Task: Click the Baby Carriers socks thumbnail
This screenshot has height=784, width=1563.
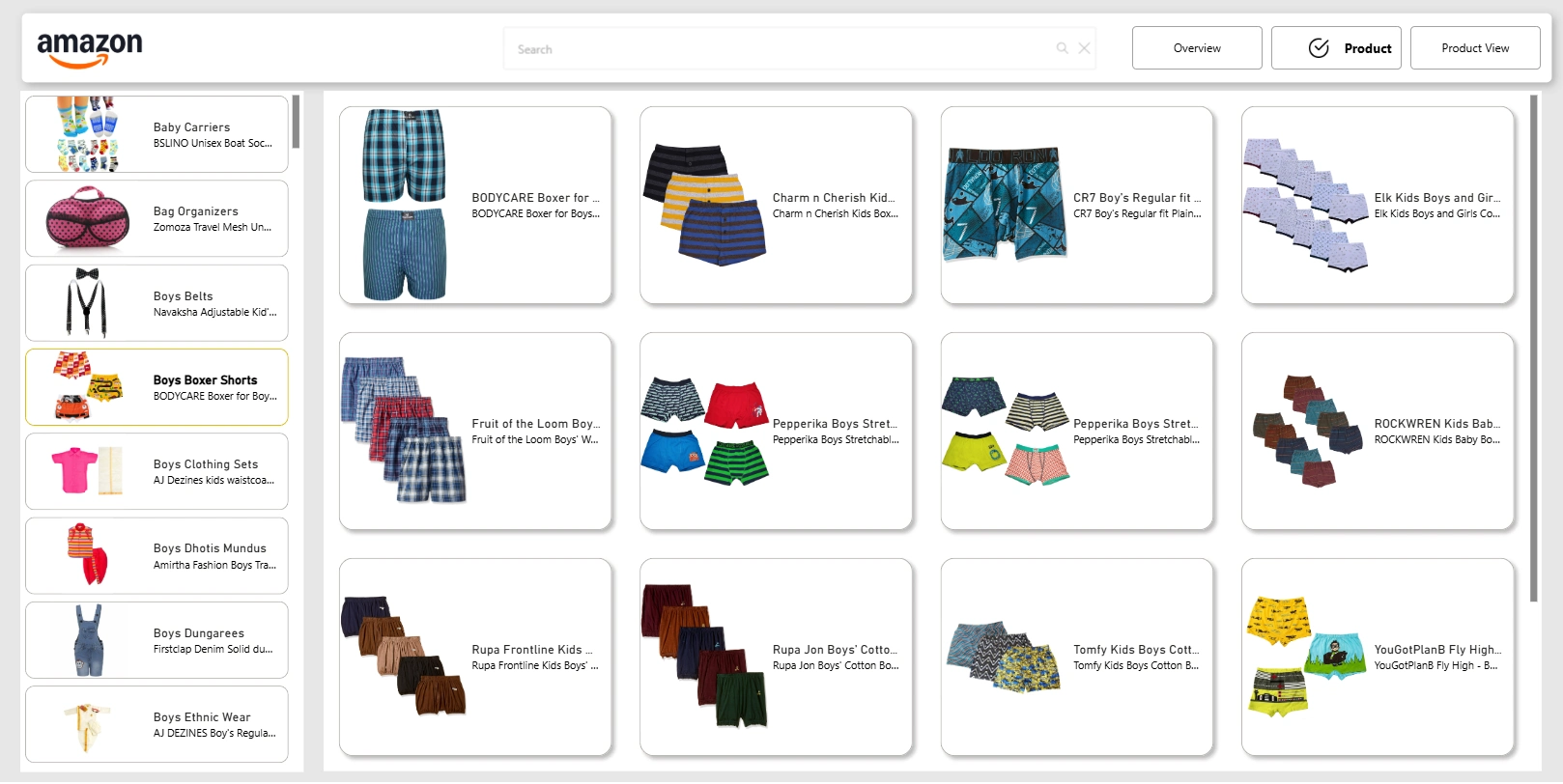Action: [x=87, y=134]
